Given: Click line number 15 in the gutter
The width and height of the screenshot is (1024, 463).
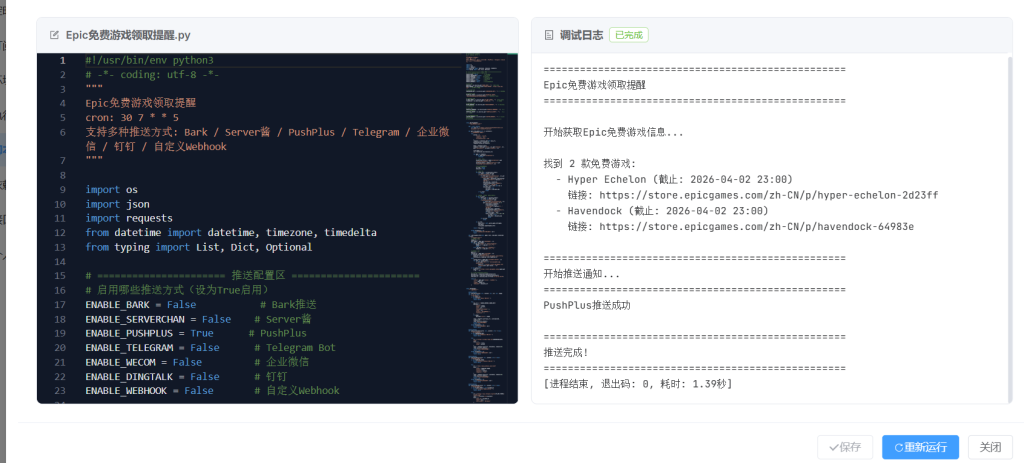Looking at the screenshot, I should tap(60, 276).
